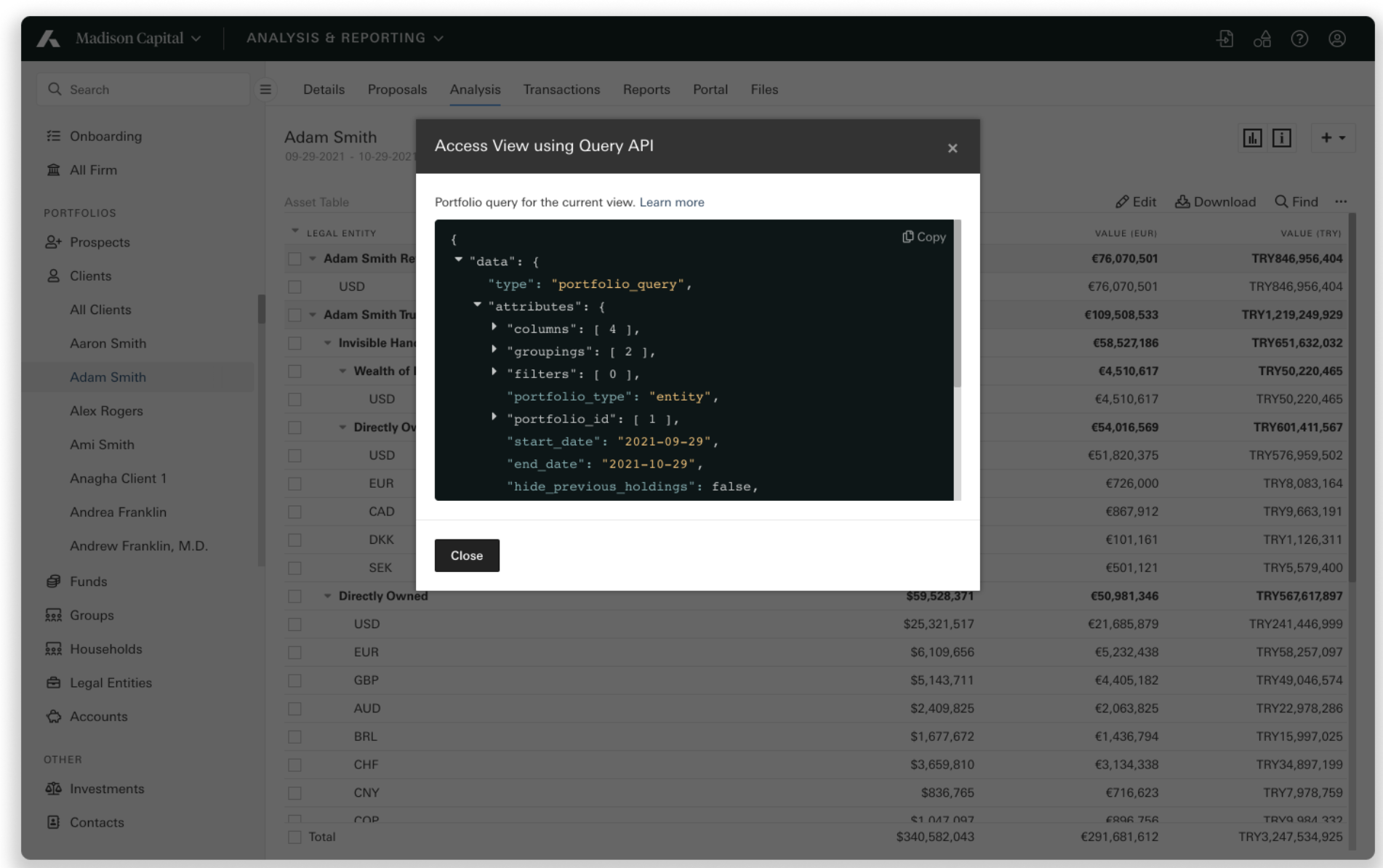The height and width of the screenshot is (868, 1383).
Task: Close the Query API dialog with X
Action: (953, 148)
